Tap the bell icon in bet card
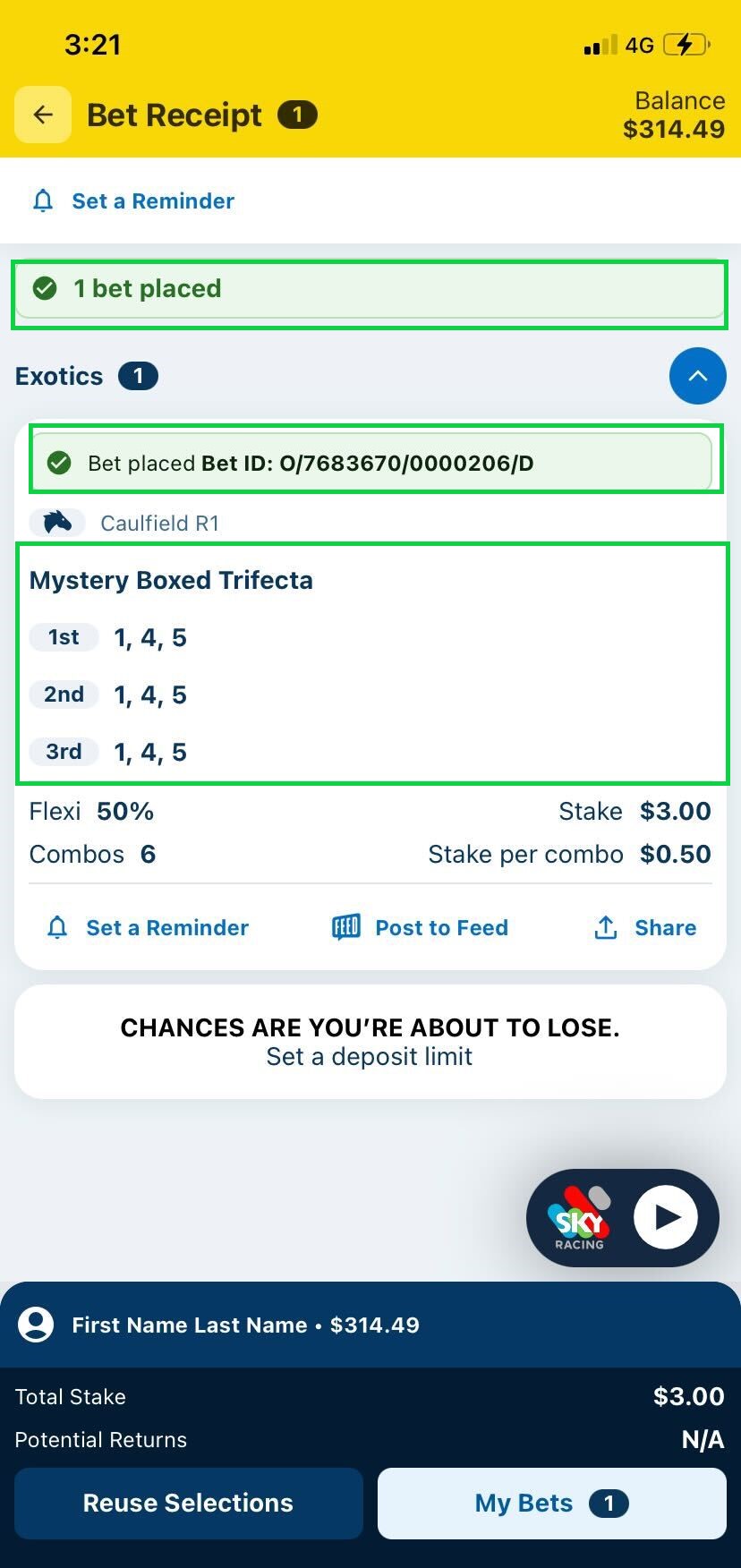Viewport: 741px width, 1568px height. click(57, 927)
